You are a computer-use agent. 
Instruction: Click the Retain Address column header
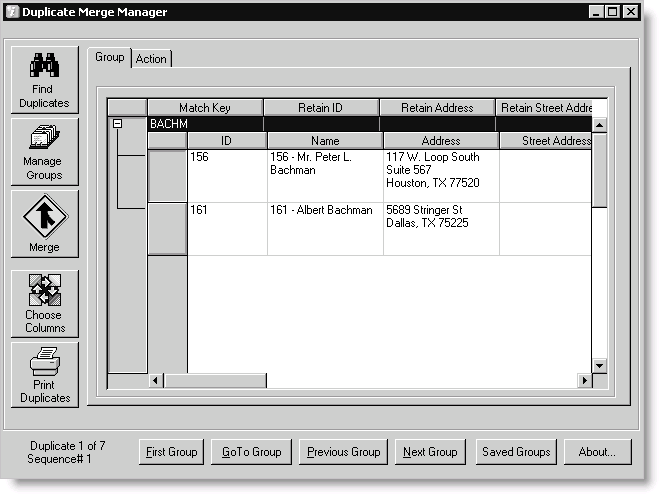(x=437, y=108)
